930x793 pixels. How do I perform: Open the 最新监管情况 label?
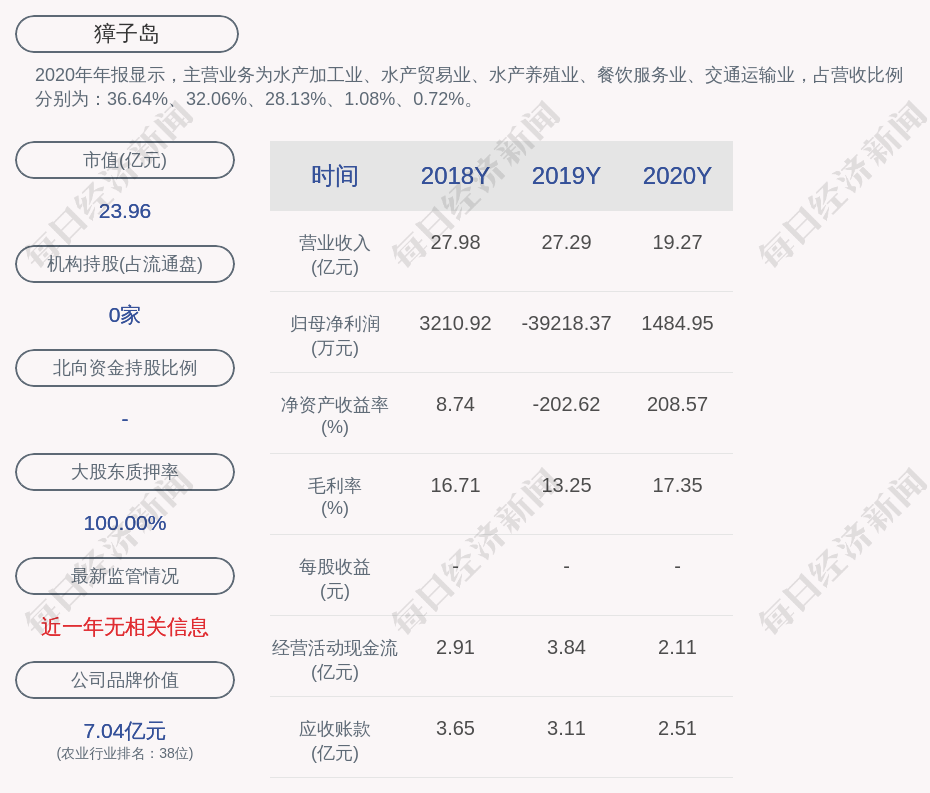click(125, 576)
